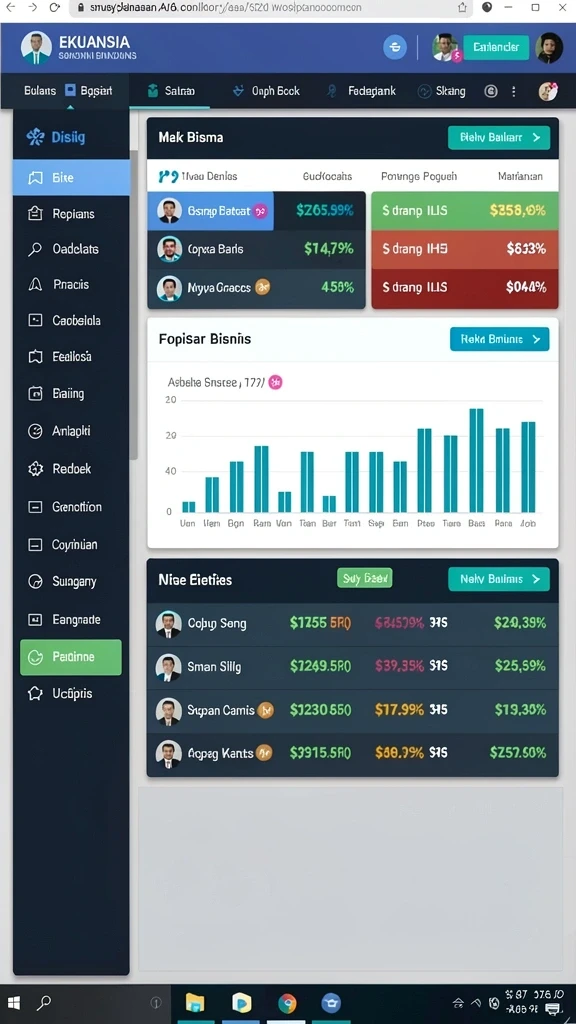Click the Sungany sidebar icon

coord(35,581)
